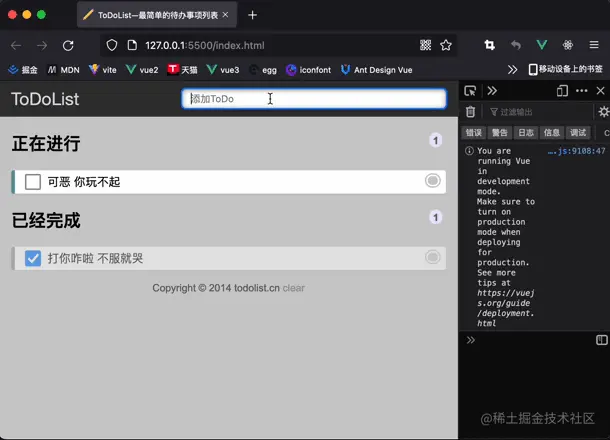Click the 过滤输出 console filter field

538,112
